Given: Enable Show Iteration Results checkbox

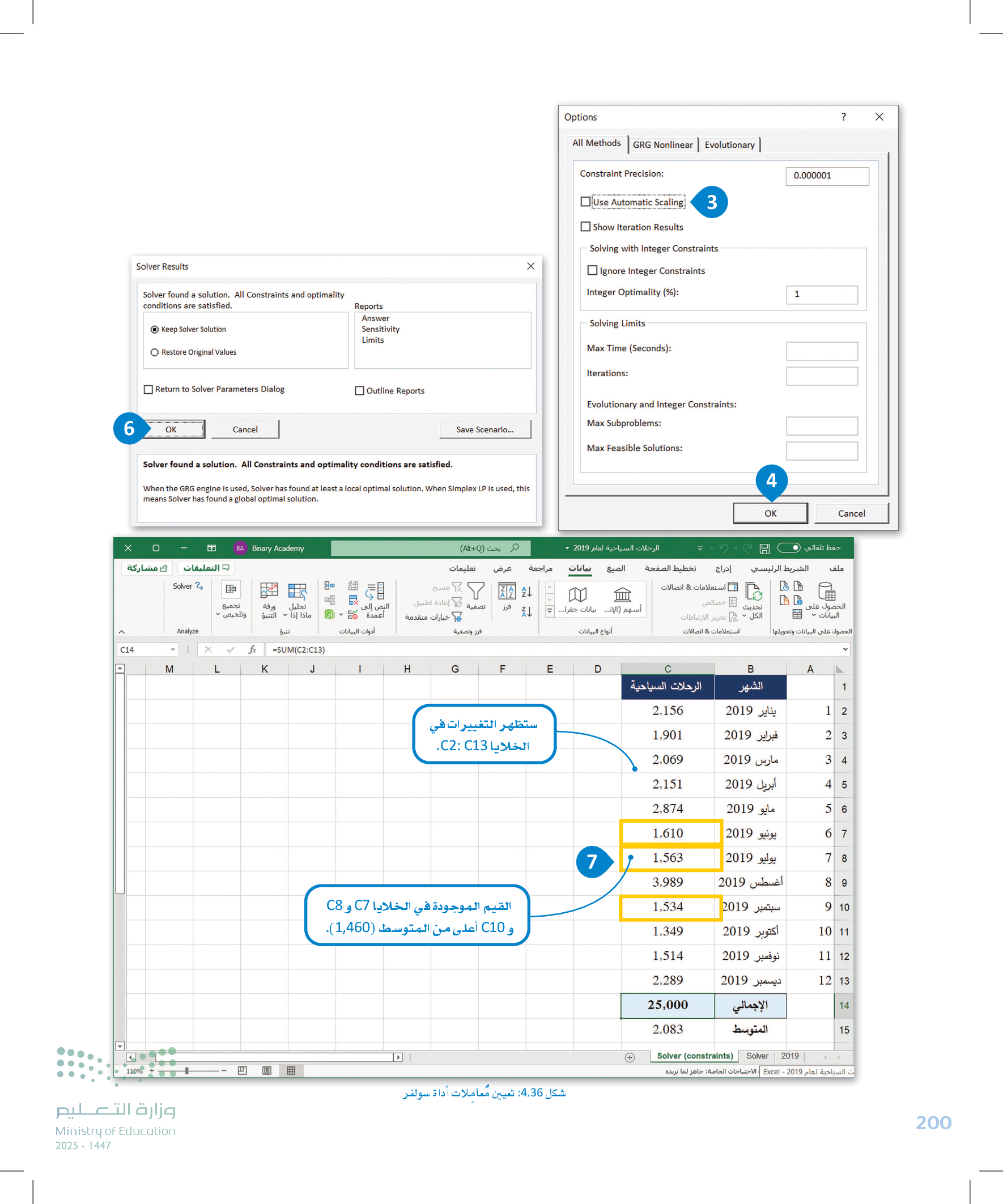Looking at the screenshot, I should (585, 227).
